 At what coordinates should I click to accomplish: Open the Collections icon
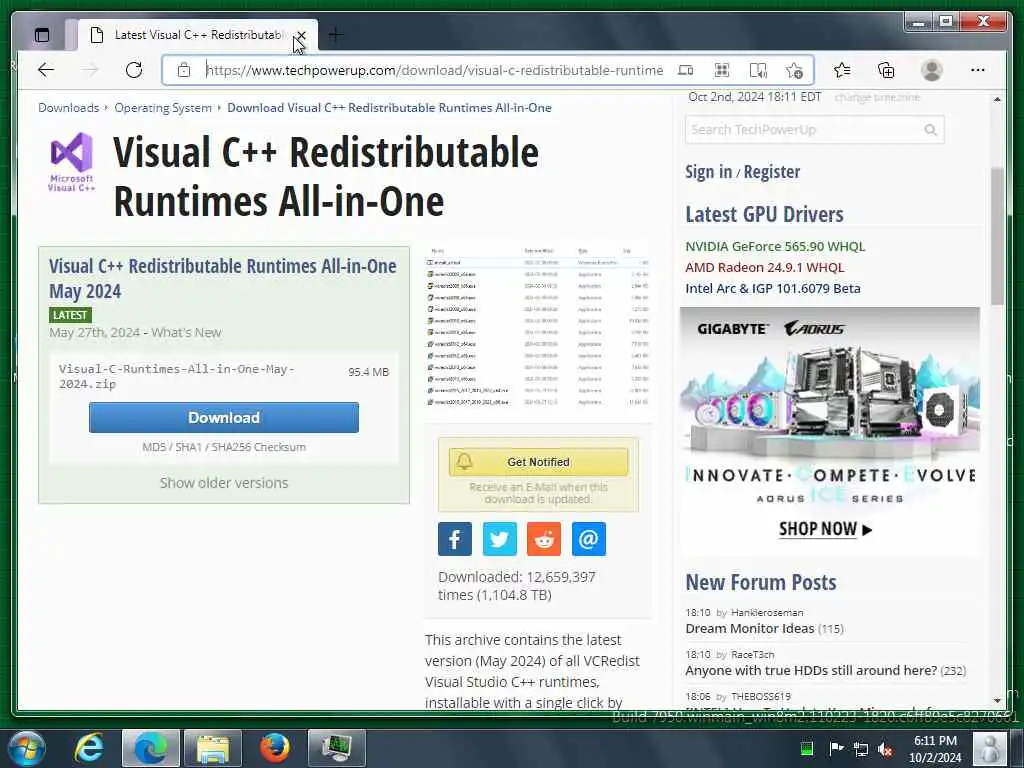(x=886, y=70)
